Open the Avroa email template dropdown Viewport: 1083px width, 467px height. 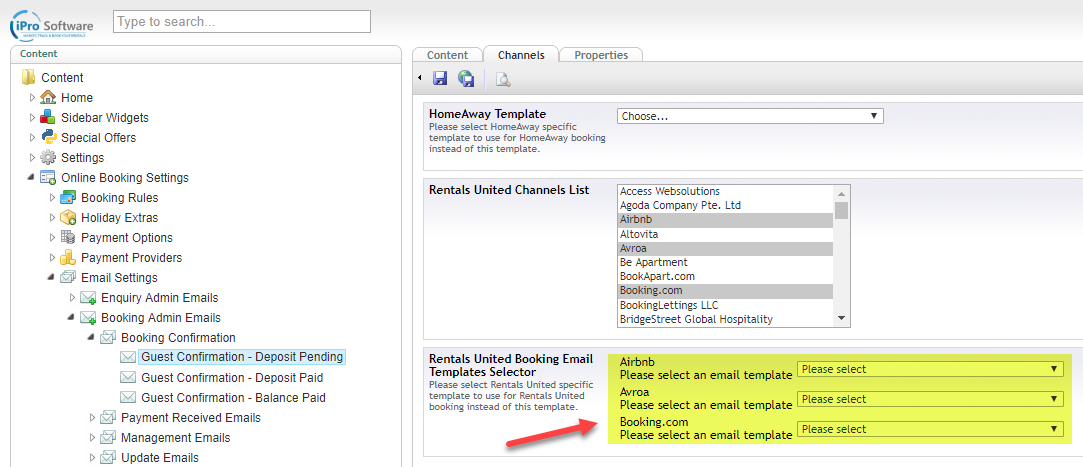[930, 399]
